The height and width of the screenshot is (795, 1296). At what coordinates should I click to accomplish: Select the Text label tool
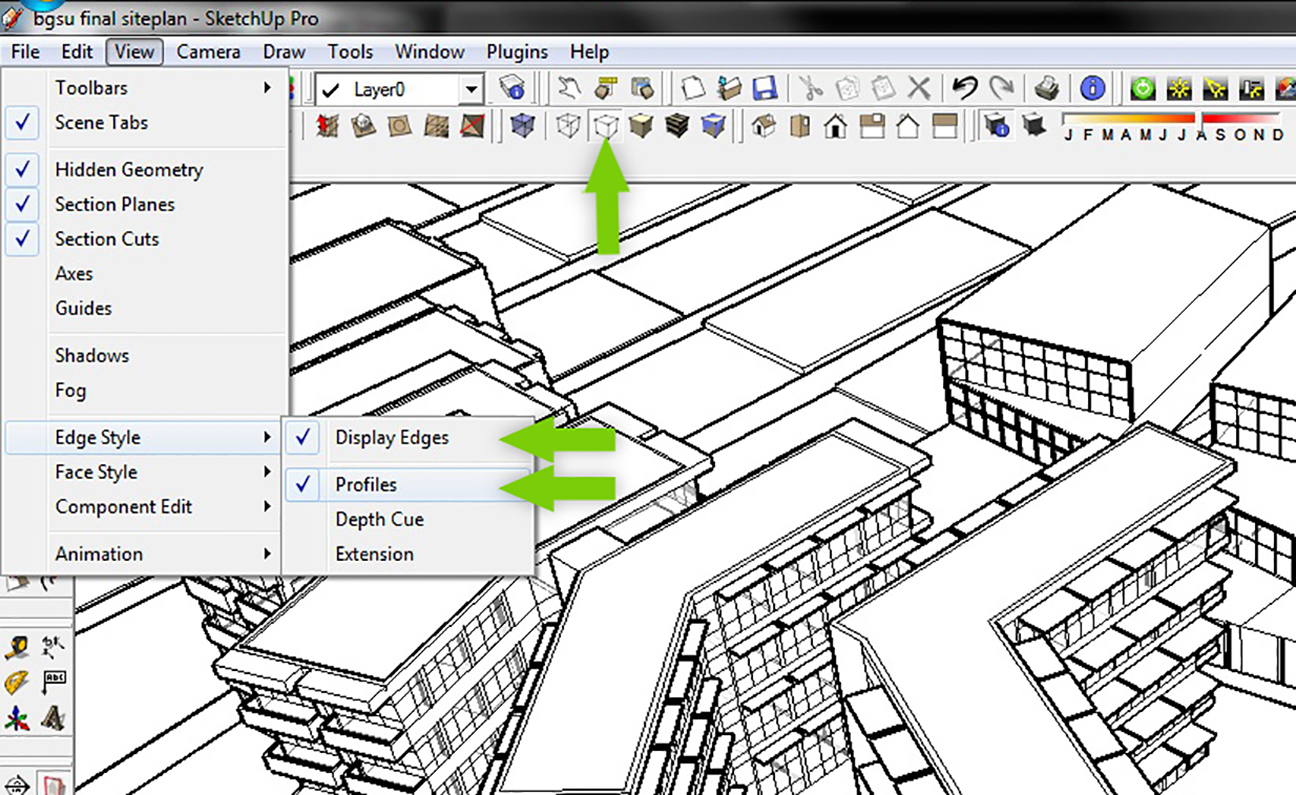click(53, 683)
